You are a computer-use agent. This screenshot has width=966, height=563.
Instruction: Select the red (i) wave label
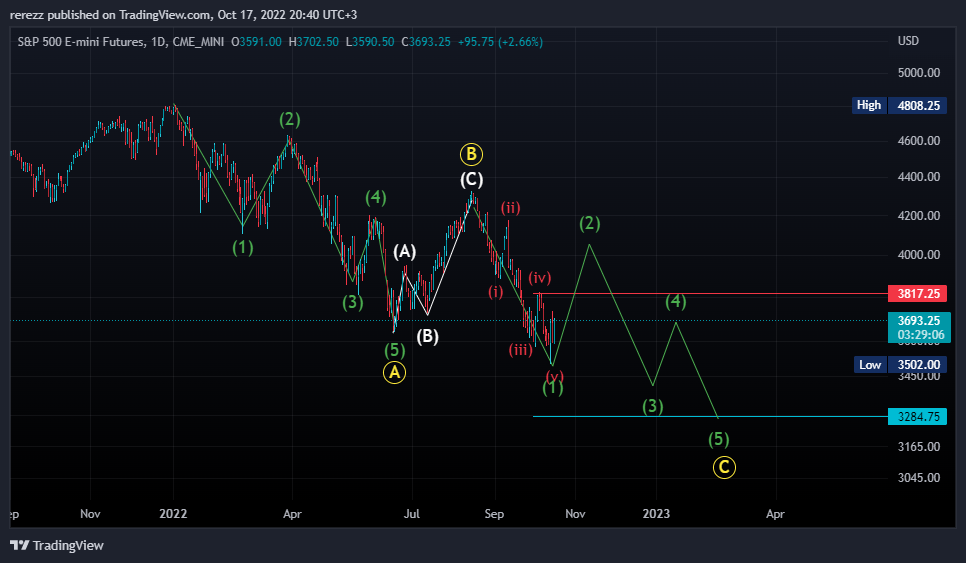(x=496, y=292)
